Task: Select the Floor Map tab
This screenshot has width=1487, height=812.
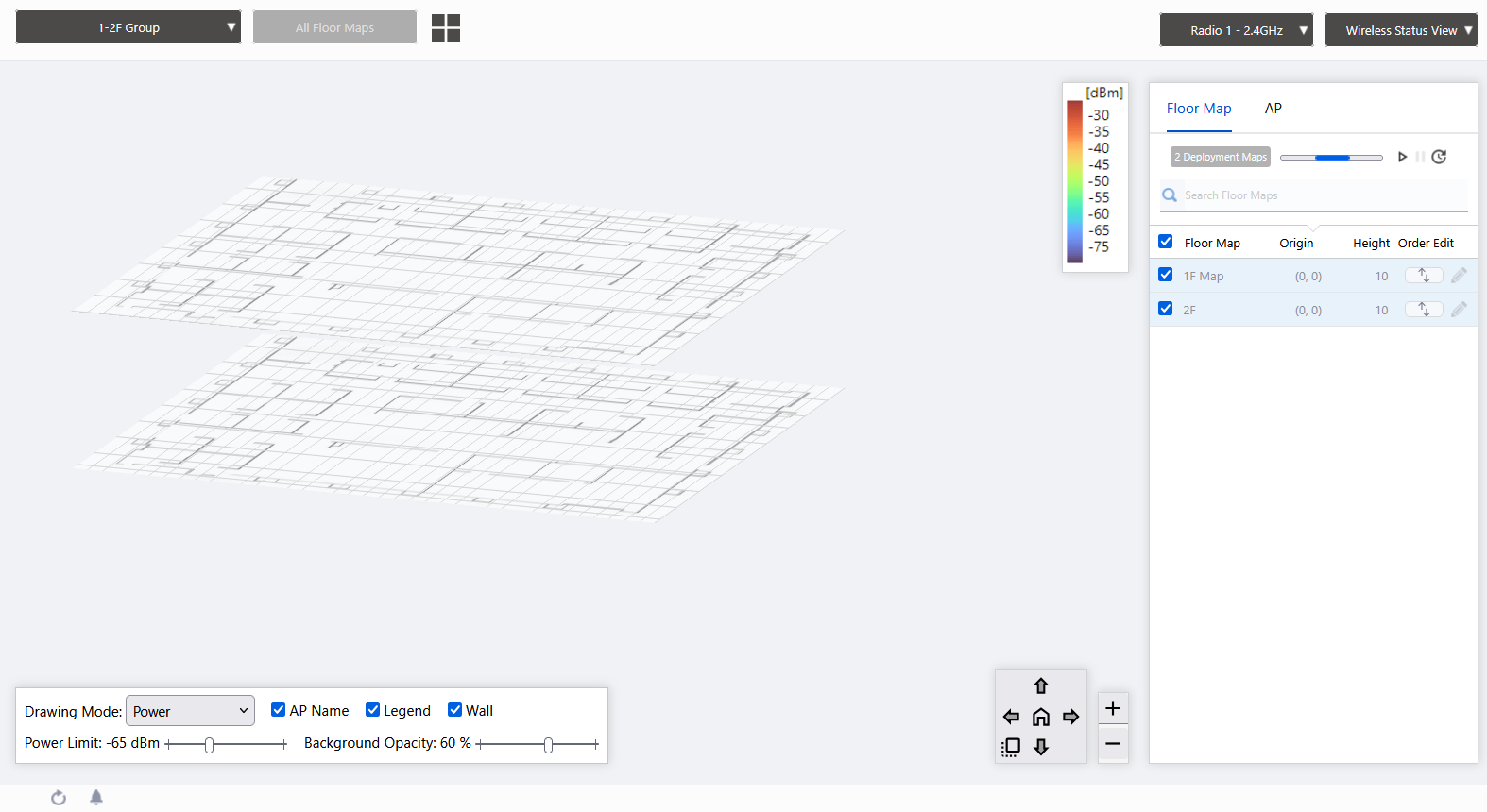Action: (x=1199, y=109)
